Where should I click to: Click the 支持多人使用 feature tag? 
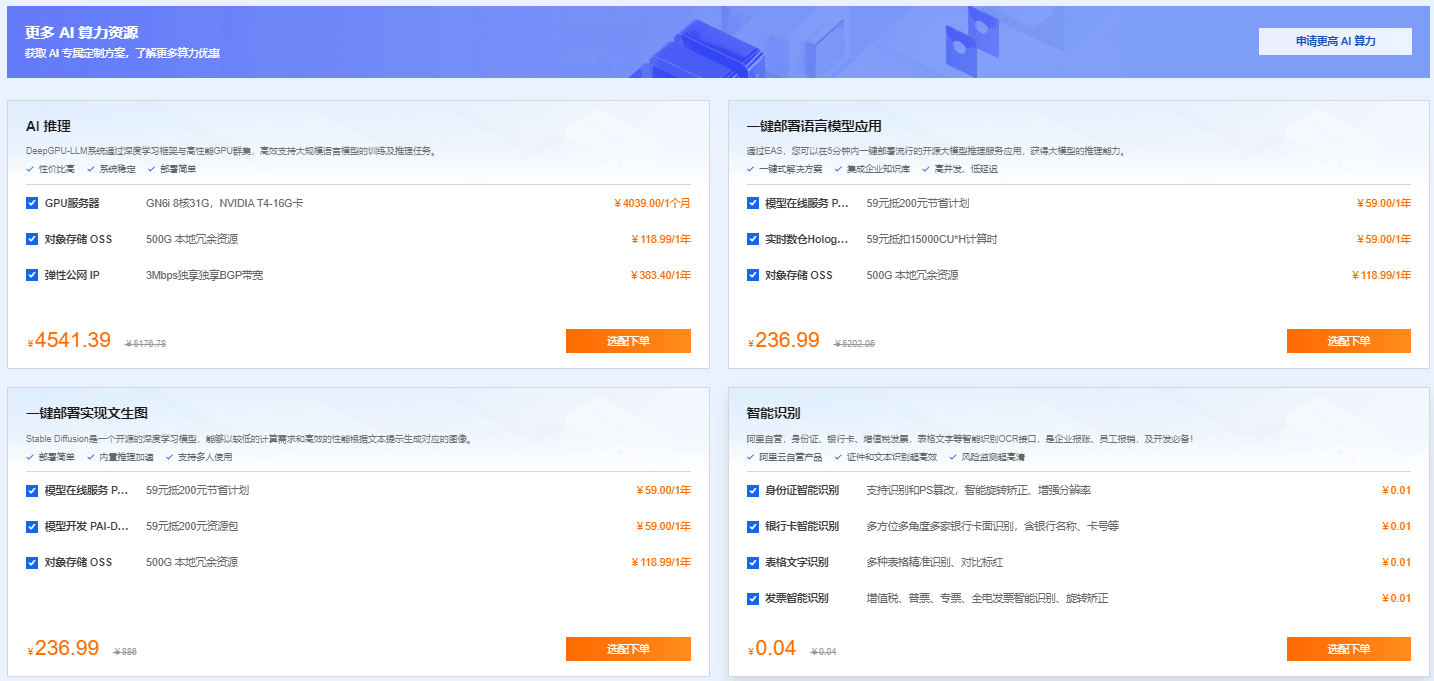205,457
